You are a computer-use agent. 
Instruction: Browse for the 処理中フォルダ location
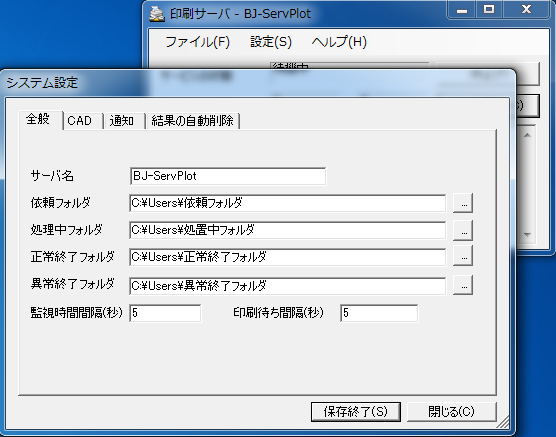pos(463,230)
